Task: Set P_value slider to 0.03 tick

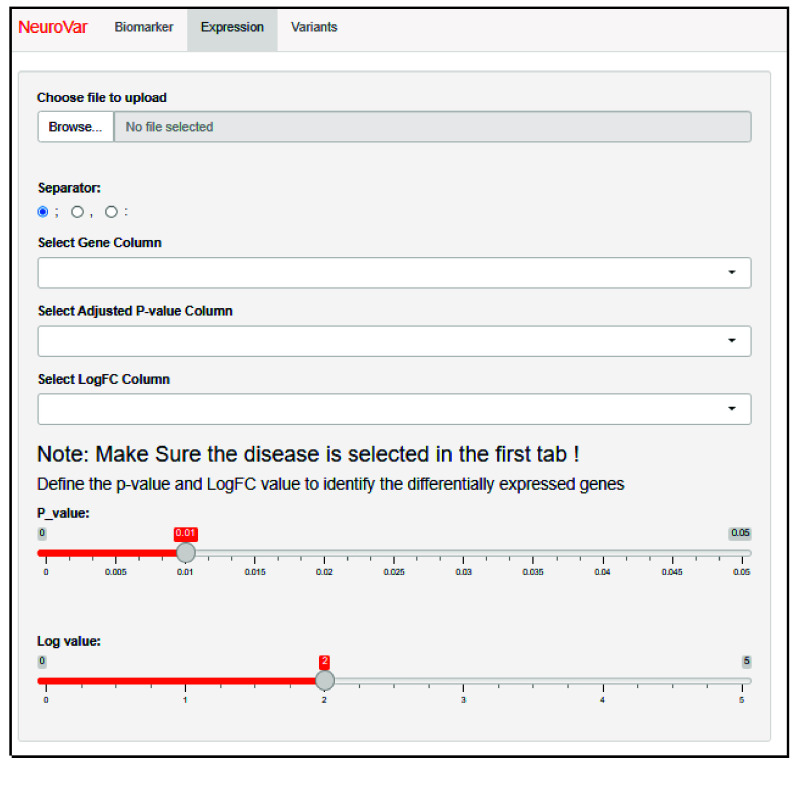Action: (463, 552)
